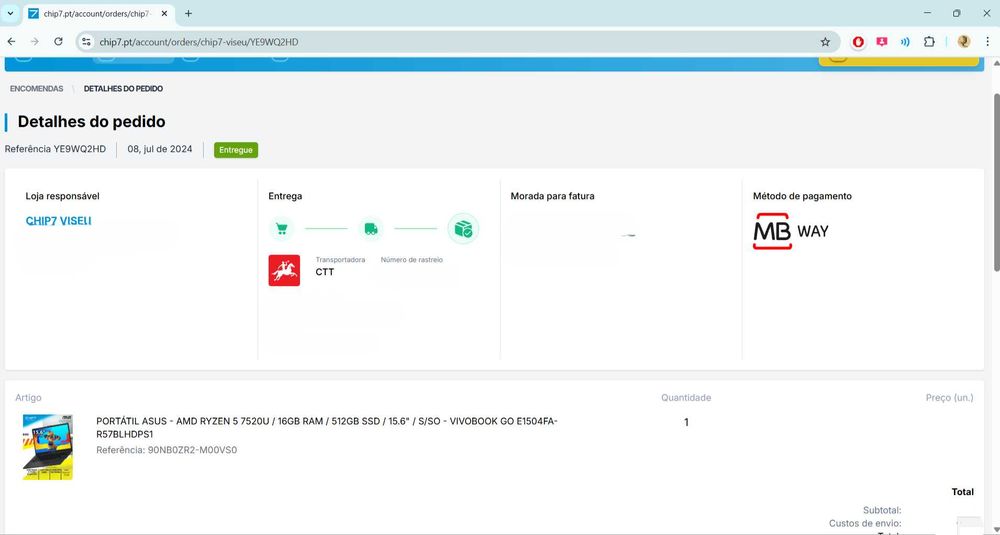Click the address bar URL

point(199,42)
